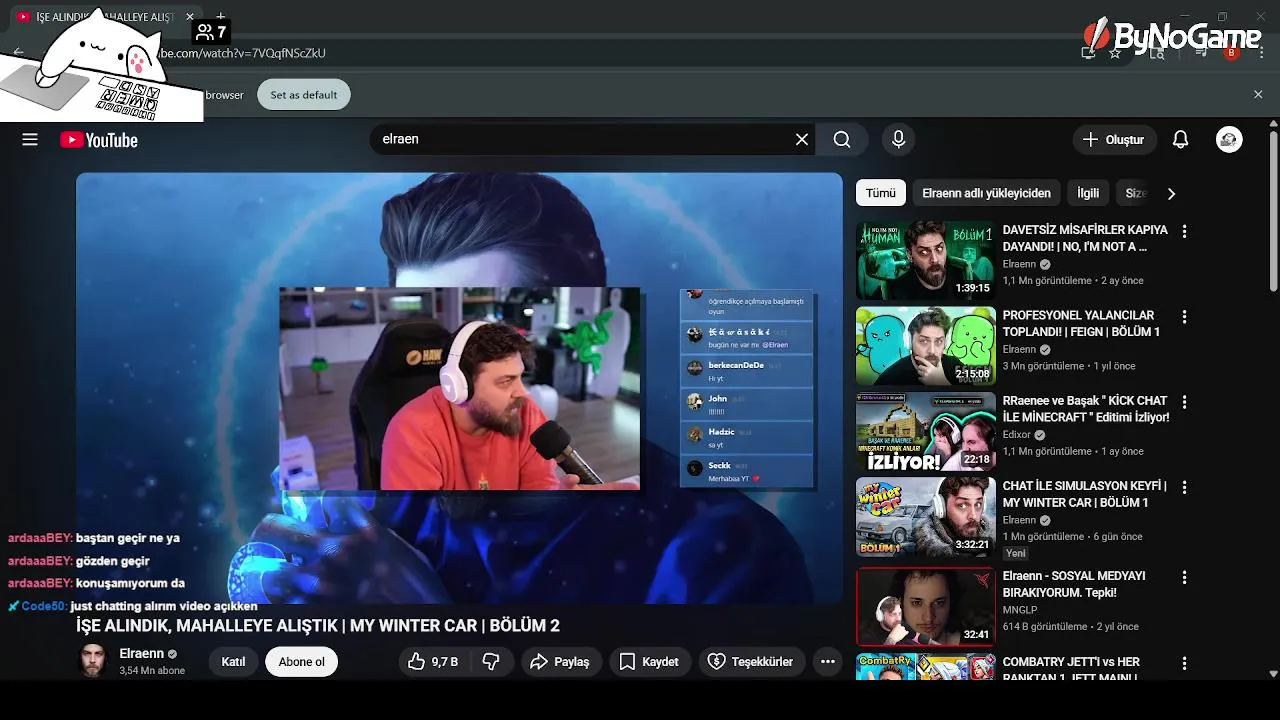
Task: Send thanks with the Teşekkürler button
Action: [751, 662]
